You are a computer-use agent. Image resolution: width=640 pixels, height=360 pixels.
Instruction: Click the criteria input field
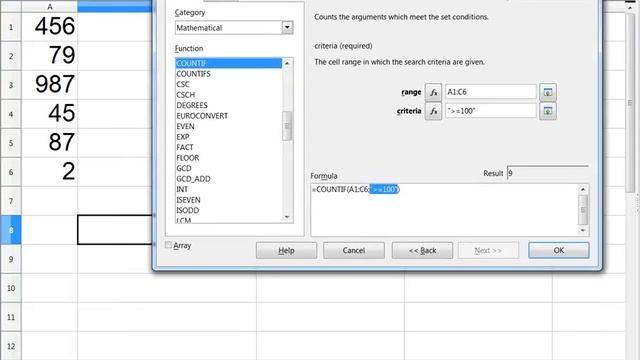pyautogui.click(x=491, y=111)
